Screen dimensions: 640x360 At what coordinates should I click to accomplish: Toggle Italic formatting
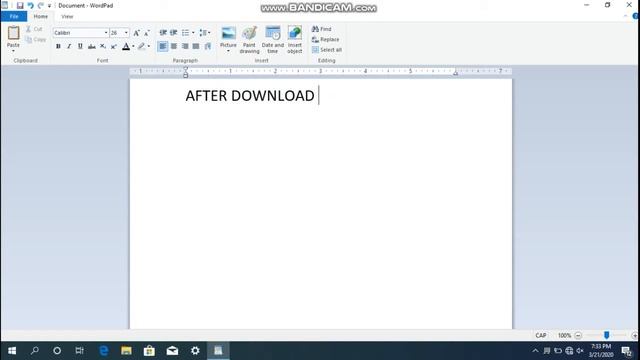pos(69,47)
